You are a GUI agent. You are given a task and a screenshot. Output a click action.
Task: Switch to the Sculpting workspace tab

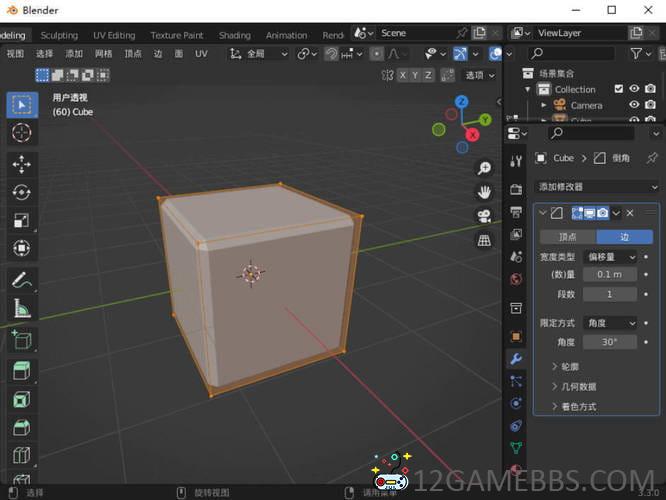pyautogui.click(x=59, y=35)
